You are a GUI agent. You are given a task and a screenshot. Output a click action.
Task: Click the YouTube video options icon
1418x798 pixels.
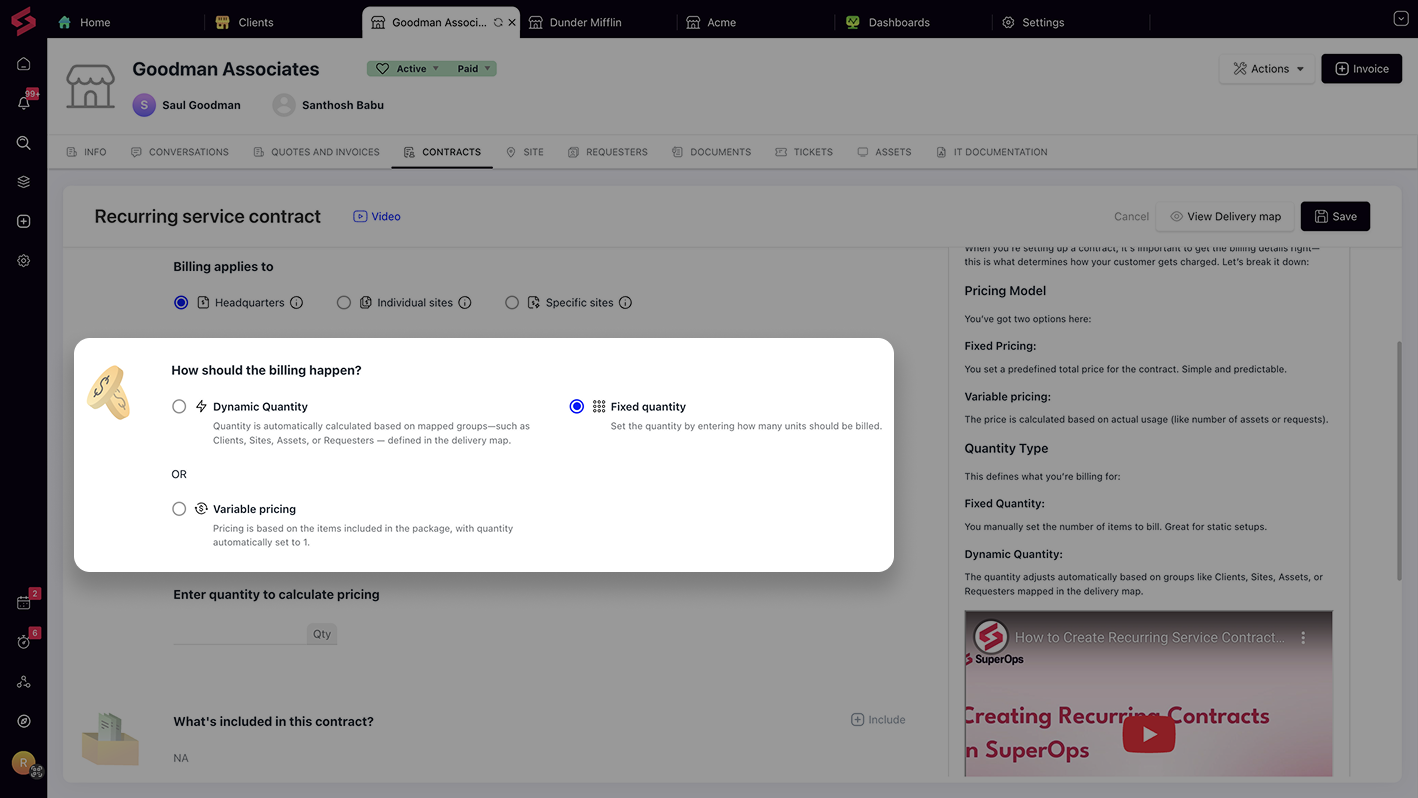pos(1303,637)
